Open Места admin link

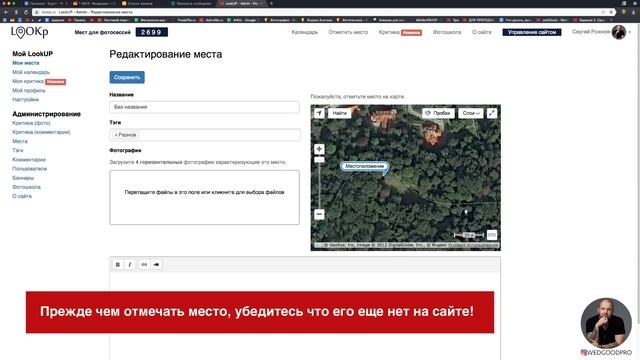coord(20,141)
